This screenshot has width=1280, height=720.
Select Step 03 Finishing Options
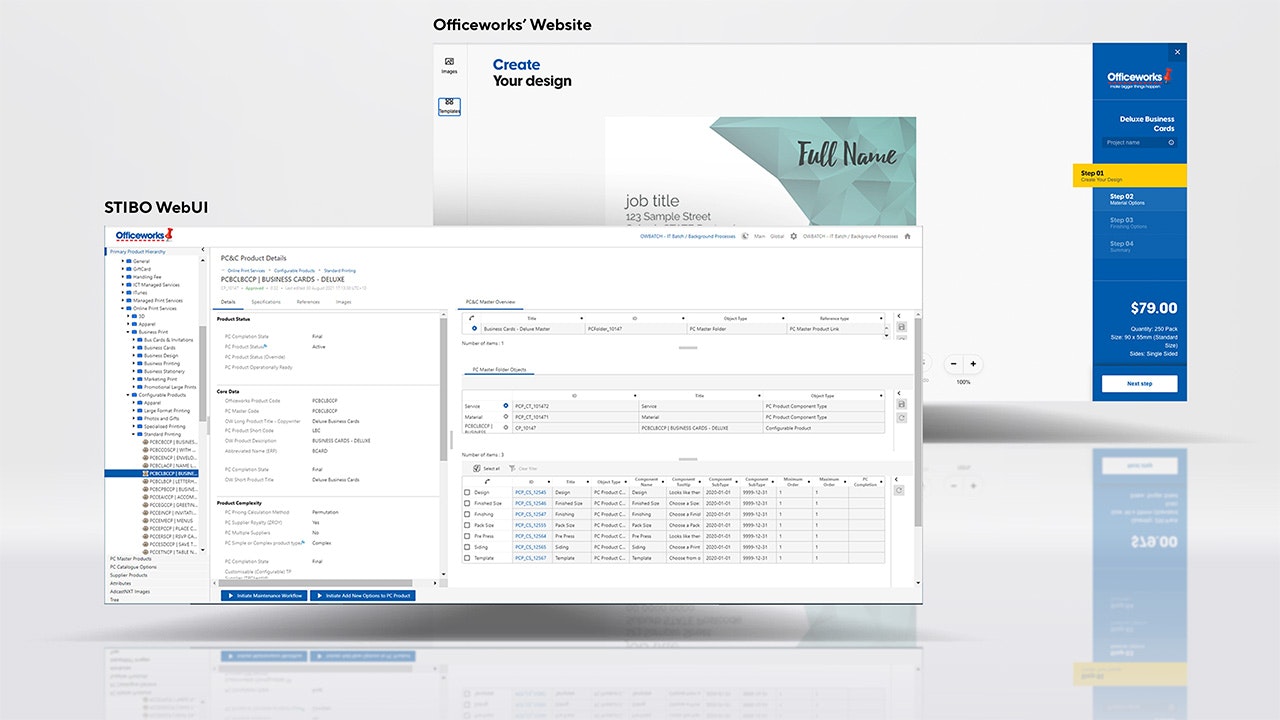pos(1139,223)
